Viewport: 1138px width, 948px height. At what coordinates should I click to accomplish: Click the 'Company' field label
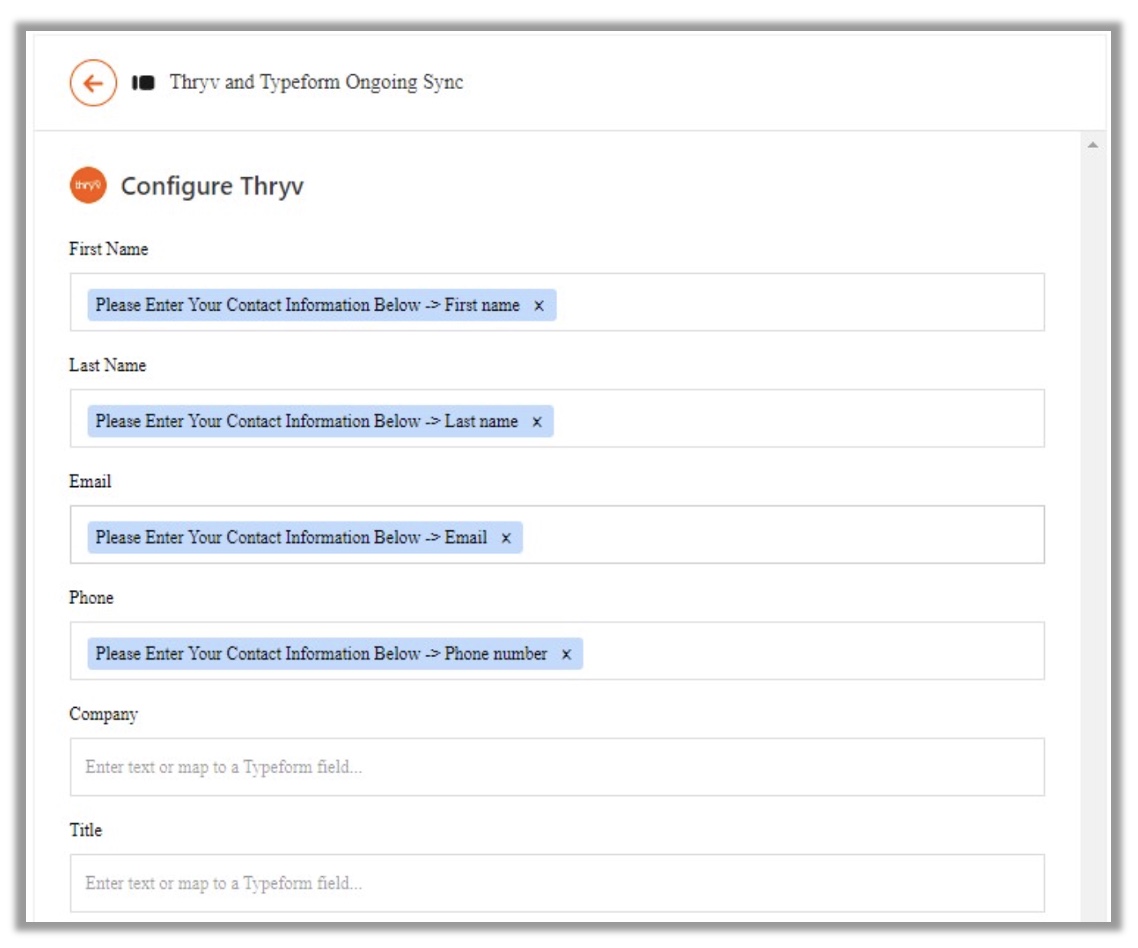point(104,714)
